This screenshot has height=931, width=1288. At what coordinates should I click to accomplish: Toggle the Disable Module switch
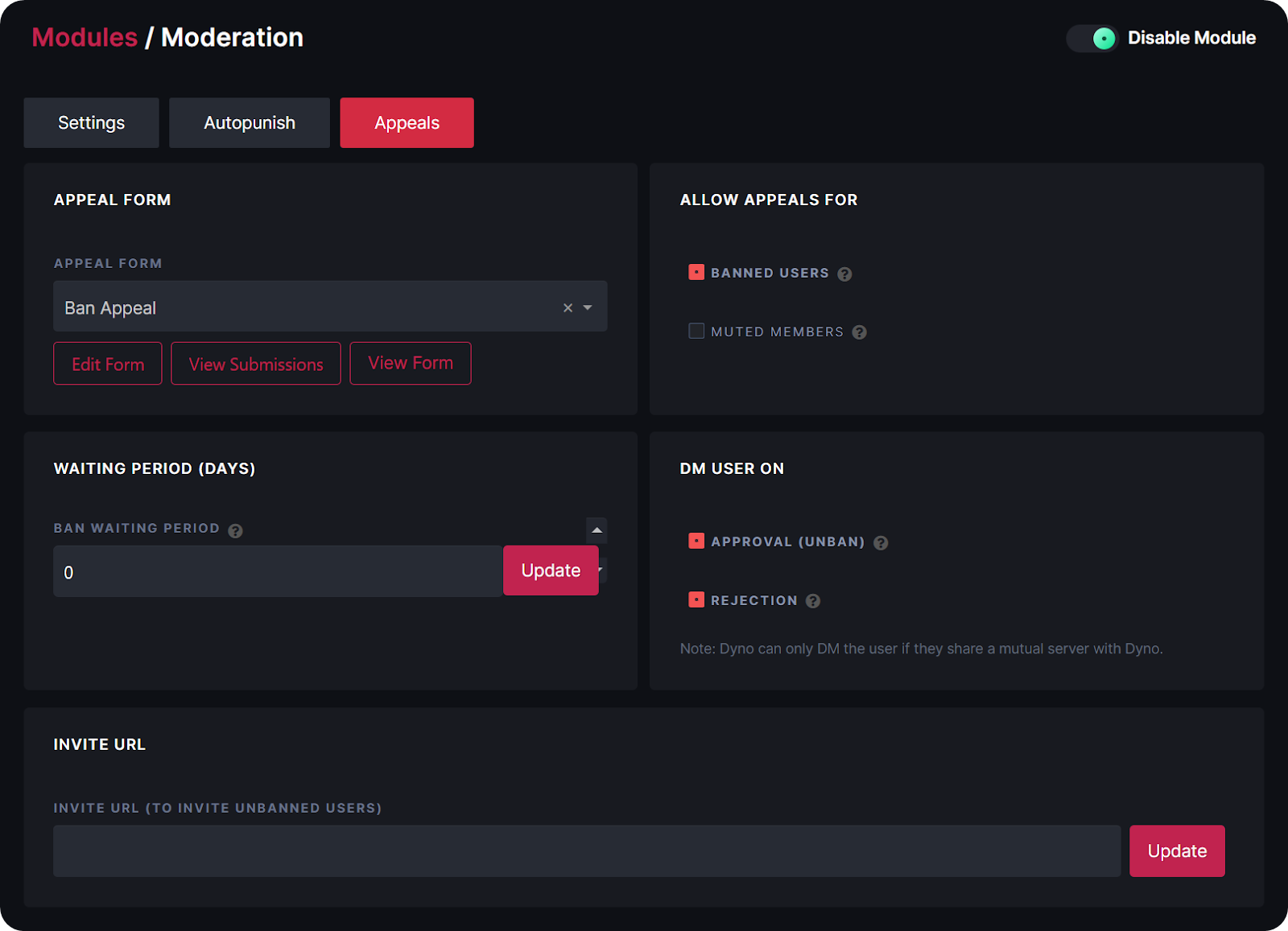tap(1092, 38)
